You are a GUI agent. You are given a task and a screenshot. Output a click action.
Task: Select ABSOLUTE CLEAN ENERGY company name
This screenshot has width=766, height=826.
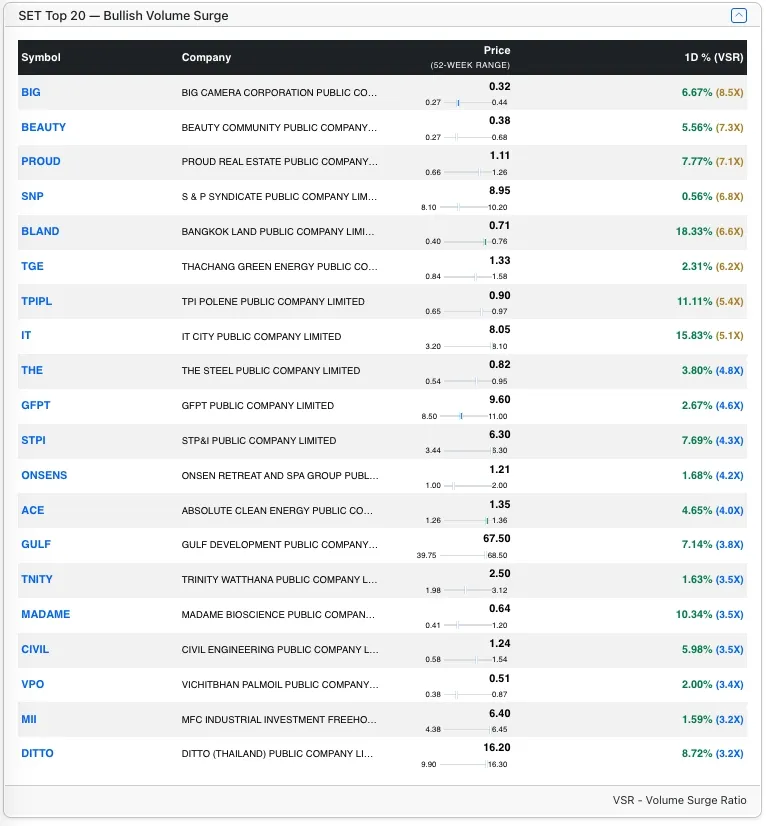point(277,511)
